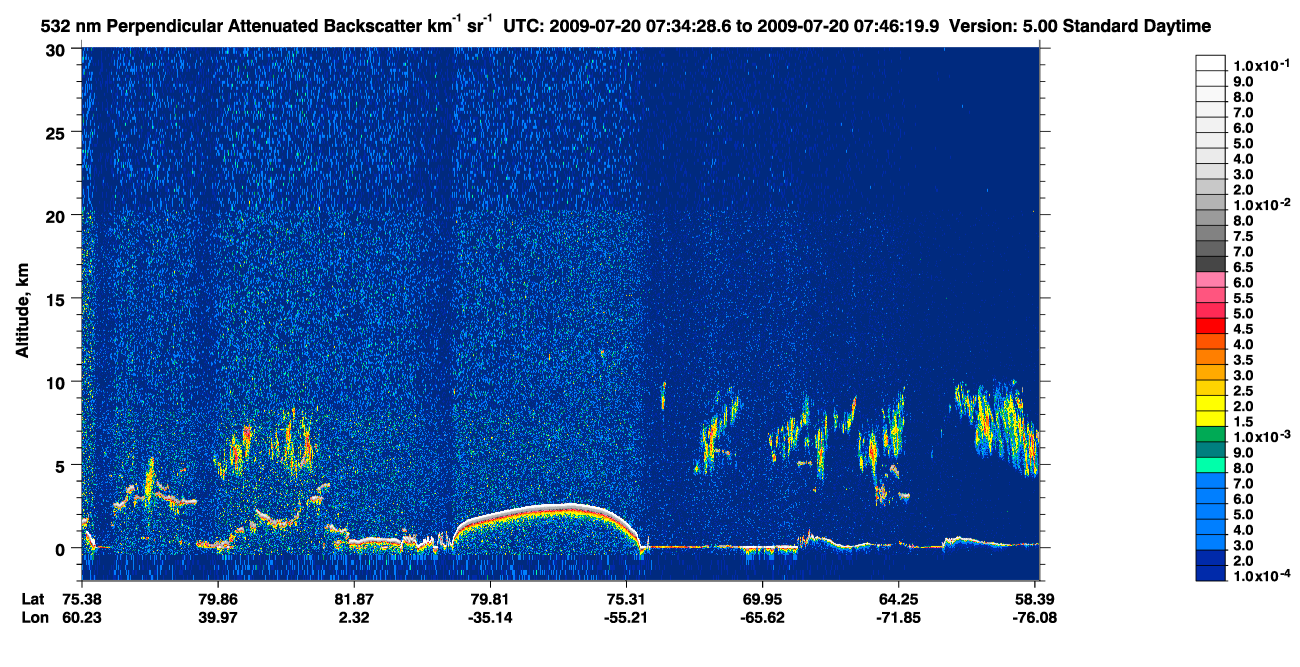1300x667 pixels.
Task: Click the green 1.0x10-3 colorbar swatch
Action: (x=1210, y=435)
